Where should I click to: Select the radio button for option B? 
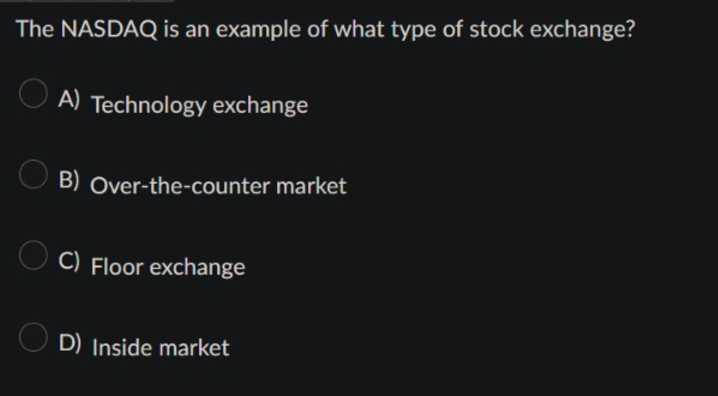click(x=33, y=174)
